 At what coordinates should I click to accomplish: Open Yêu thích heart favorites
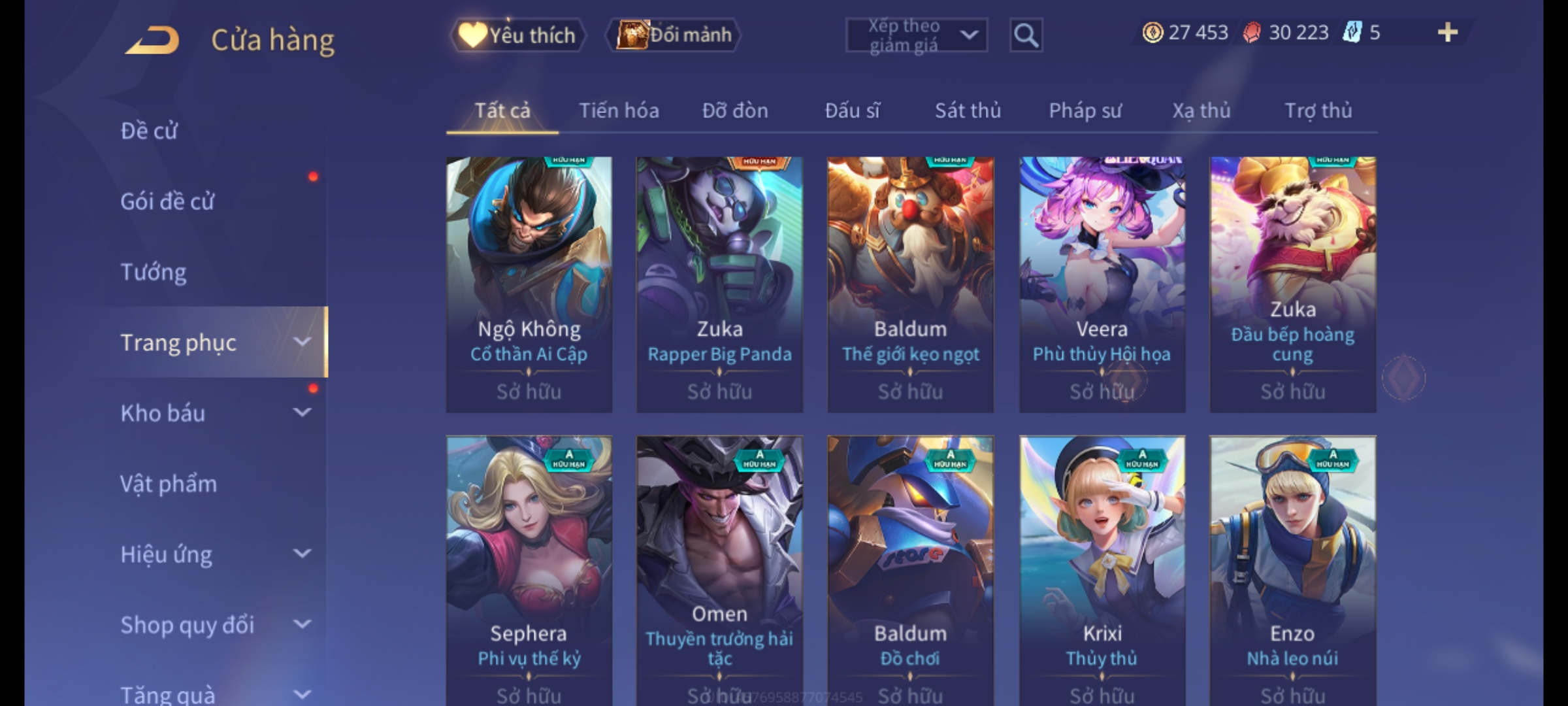[517, 35]
